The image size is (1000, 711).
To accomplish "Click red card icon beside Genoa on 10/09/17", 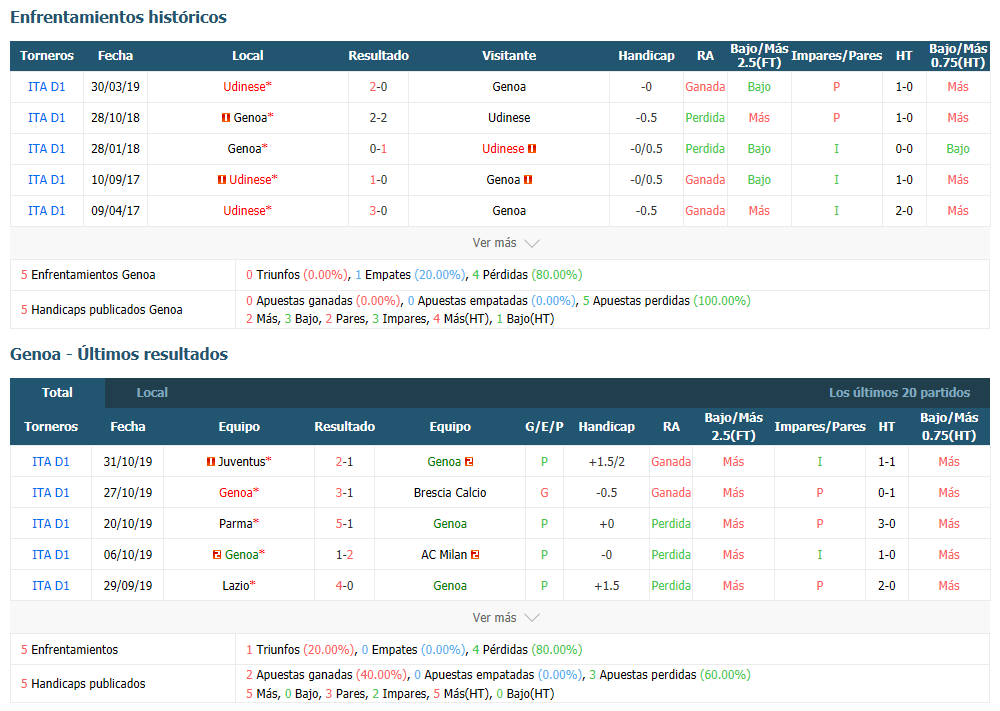I will click(528, 180).
